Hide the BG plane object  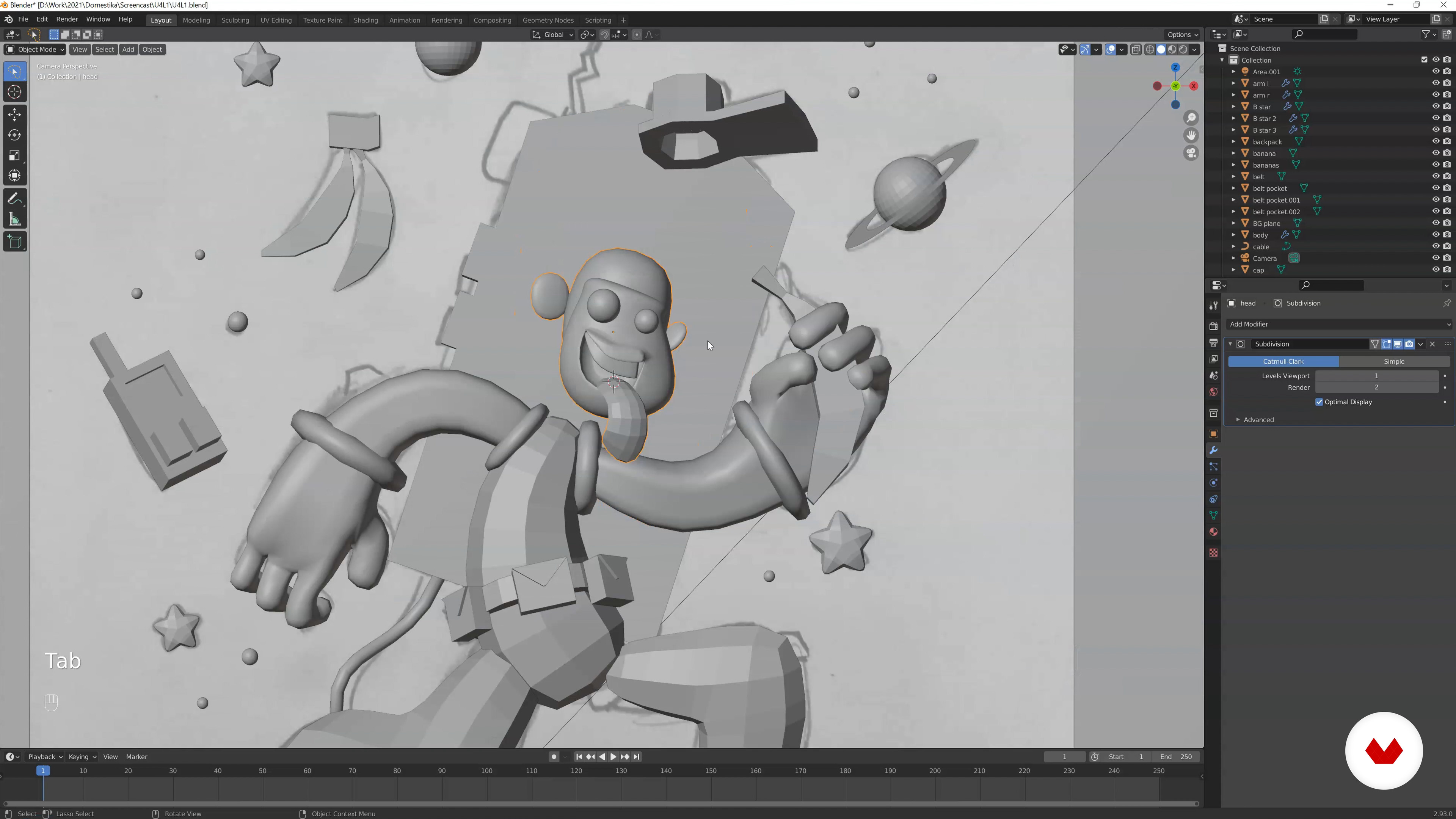point(1435,223)
